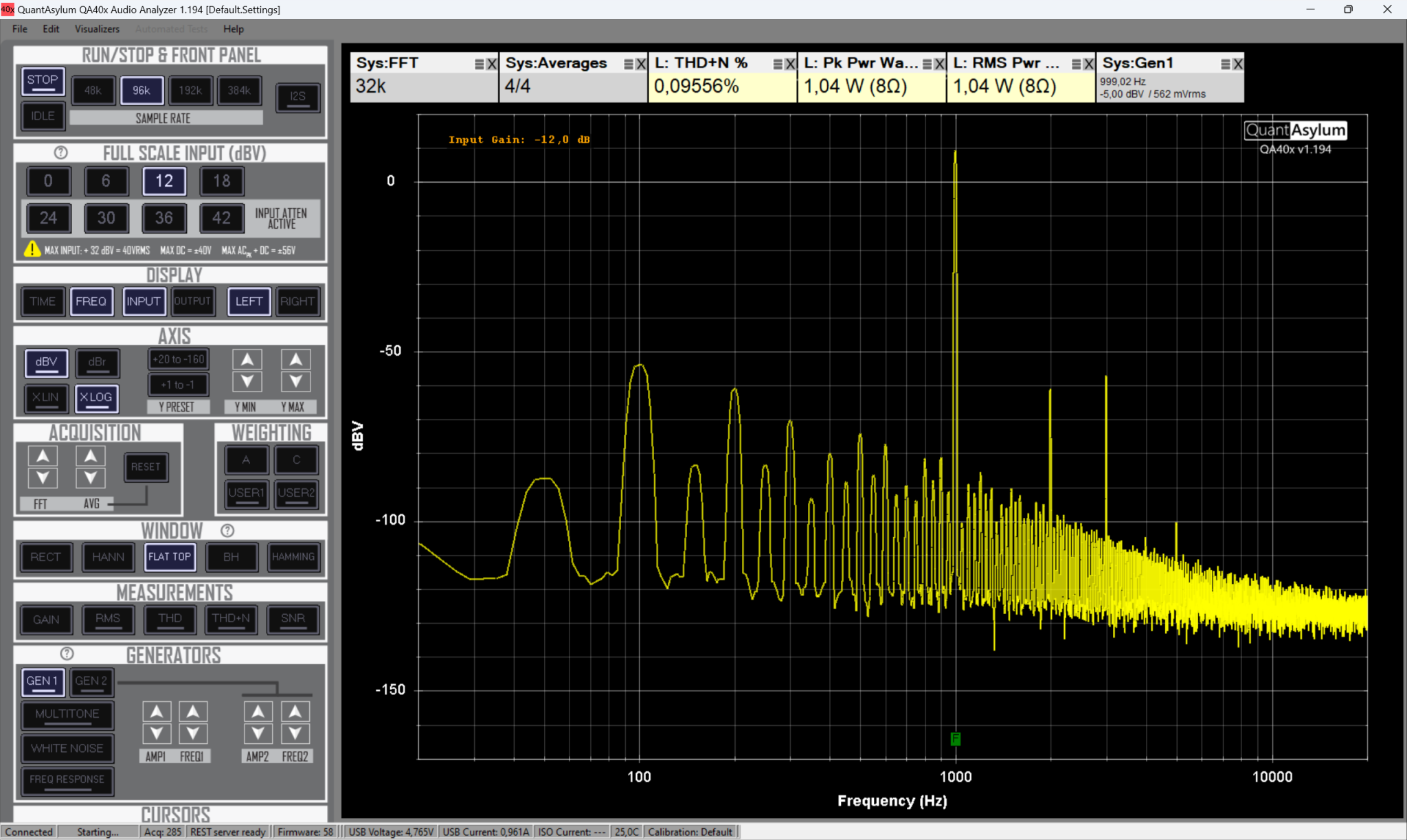Image resolution: width=1407 pixels, height=840 pixels.
Task: Increase FREQ1 generator frequency
Action: (193, 712)
